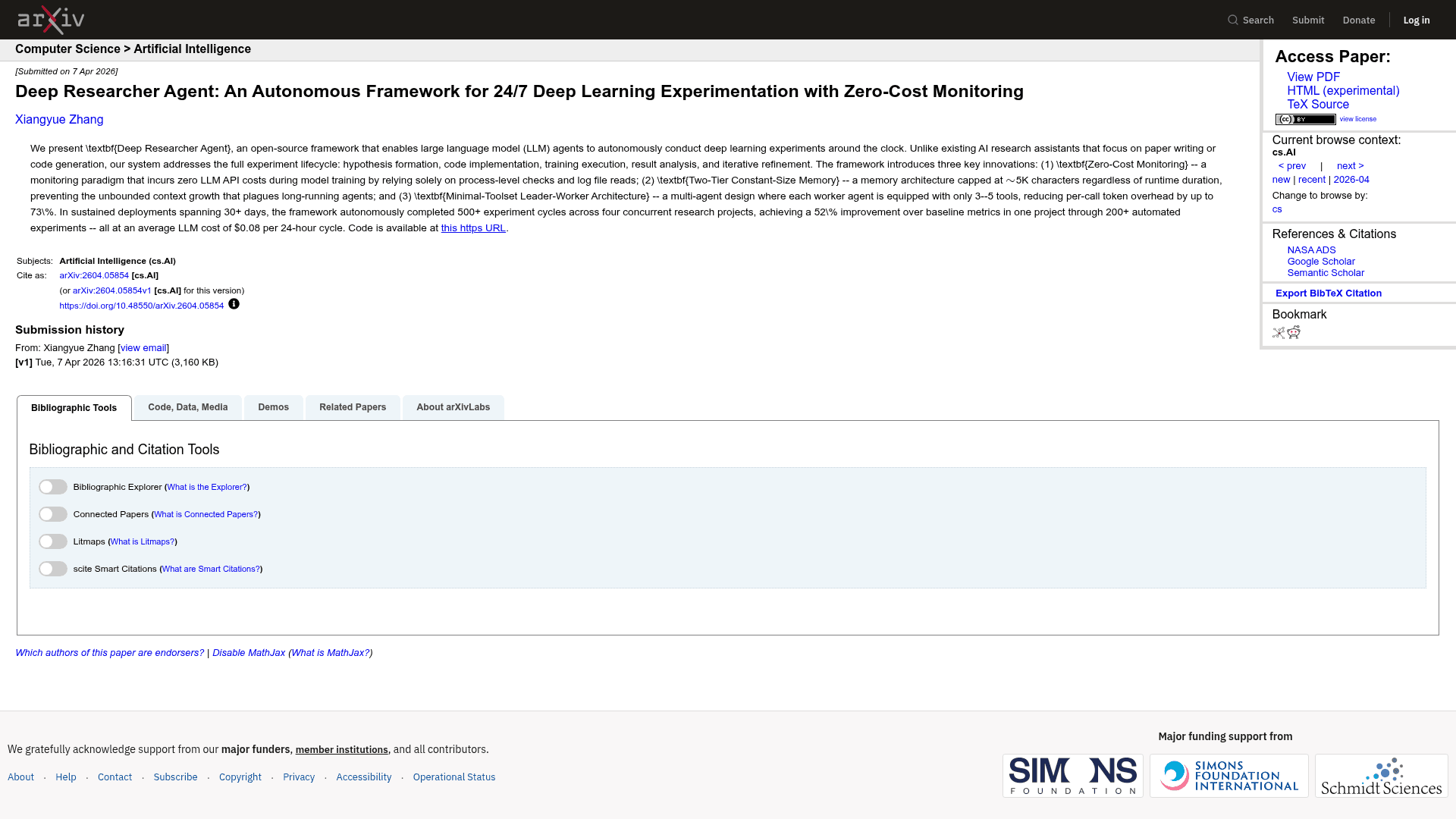Open the About arXivLabs tab
The height and width of the screenshot is (819, 1456).
tap(453, 407)
